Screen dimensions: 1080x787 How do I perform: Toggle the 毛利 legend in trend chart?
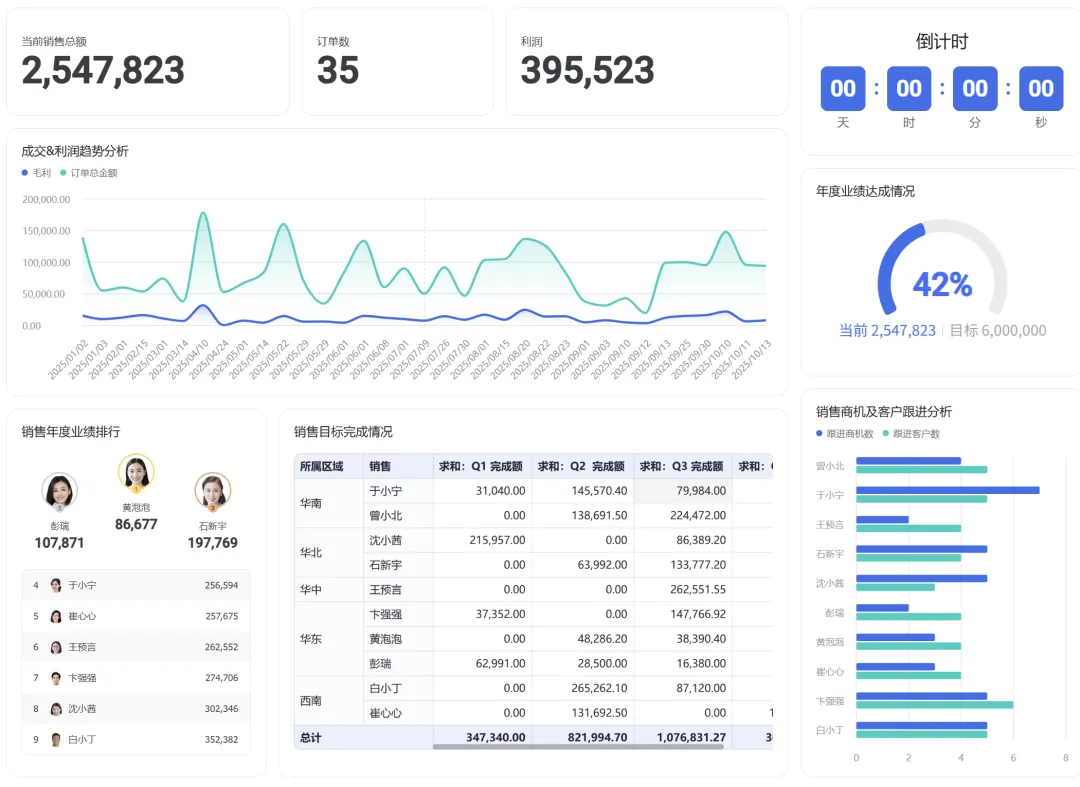pyautogui.click(x=37, y=173)
